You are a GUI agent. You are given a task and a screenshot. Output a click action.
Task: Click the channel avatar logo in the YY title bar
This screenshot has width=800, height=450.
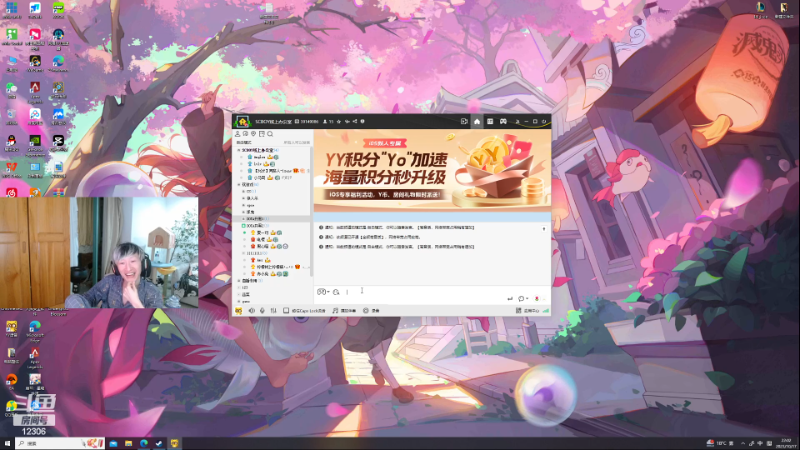point(242,122)
